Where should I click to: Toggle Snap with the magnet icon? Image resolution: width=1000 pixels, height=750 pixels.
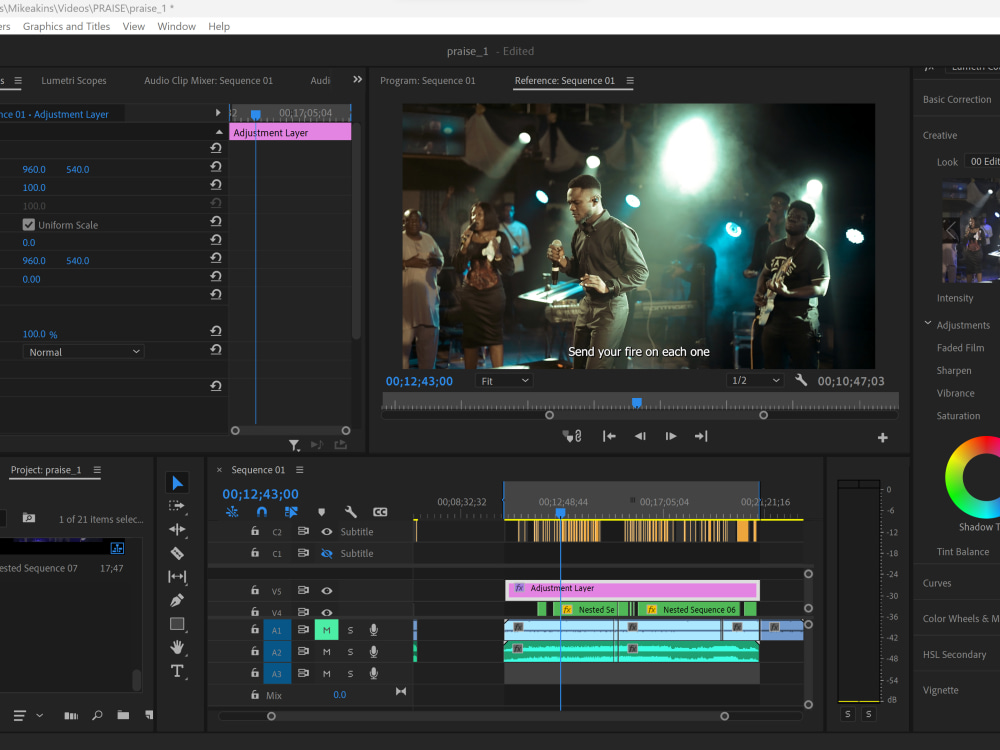[260, 511]
